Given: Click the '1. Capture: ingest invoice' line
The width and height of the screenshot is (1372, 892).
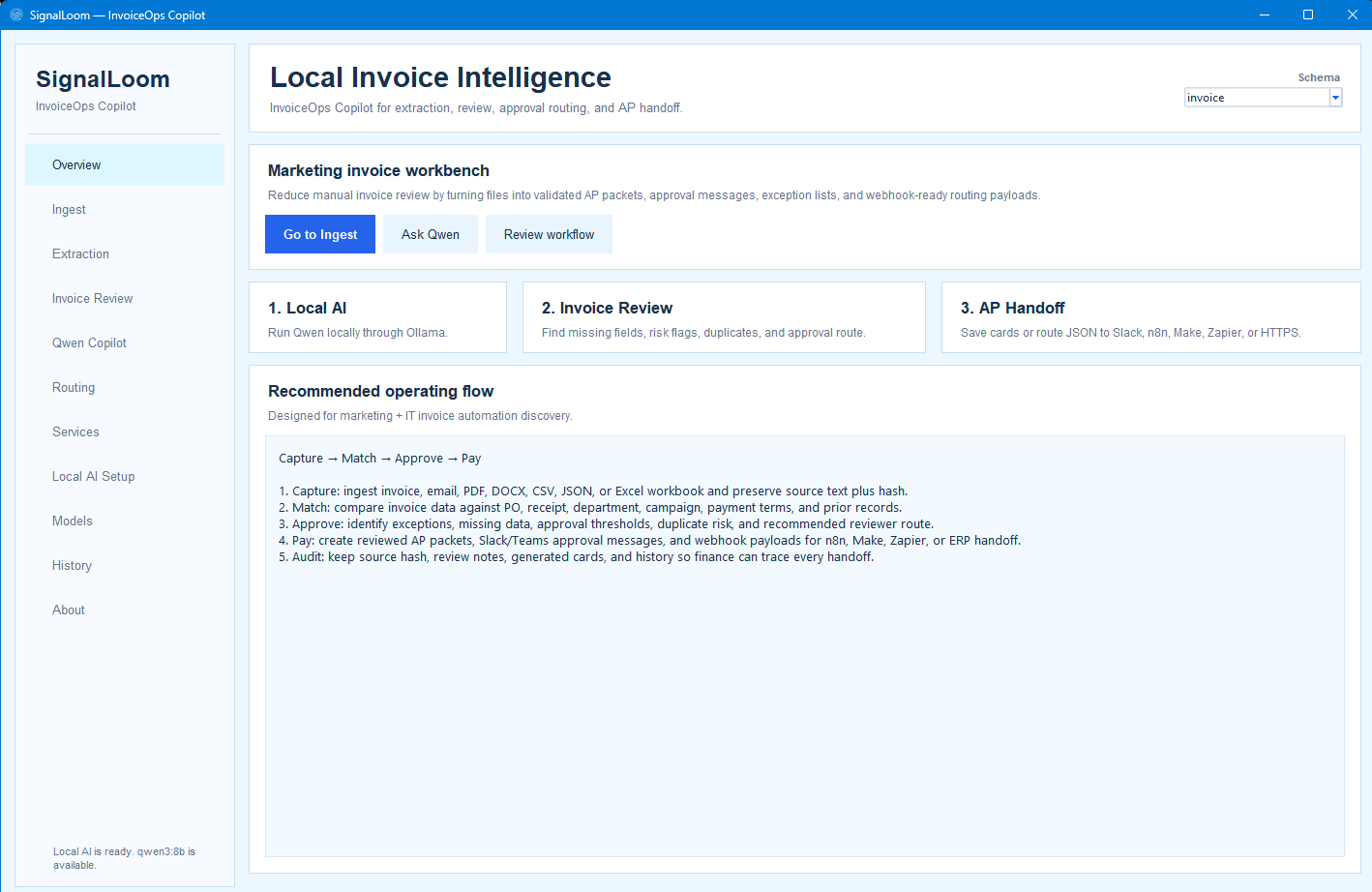Looking at the screenshot, I should (593, 491).
